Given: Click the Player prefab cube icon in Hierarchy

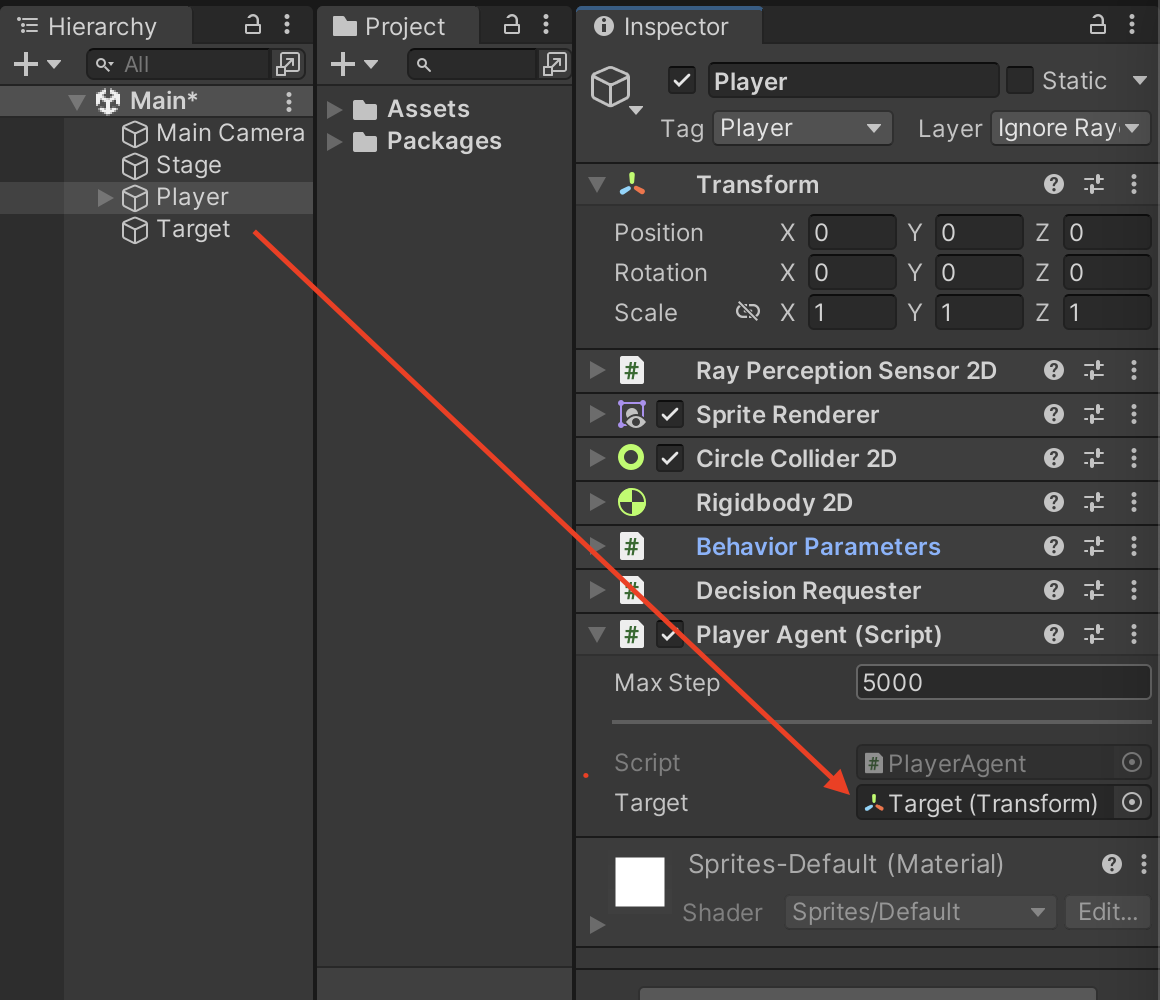Looking at the screenshot, I should click(x=134, y=197).
